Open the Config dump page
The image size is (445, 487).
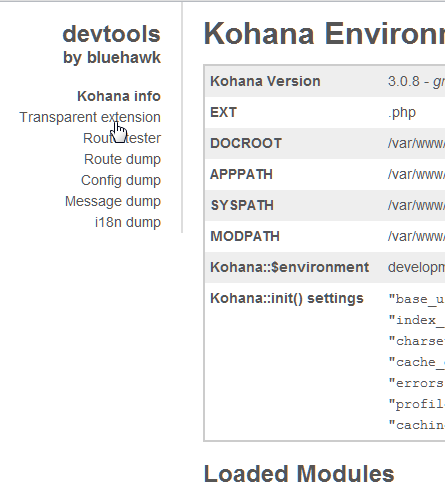121,181
